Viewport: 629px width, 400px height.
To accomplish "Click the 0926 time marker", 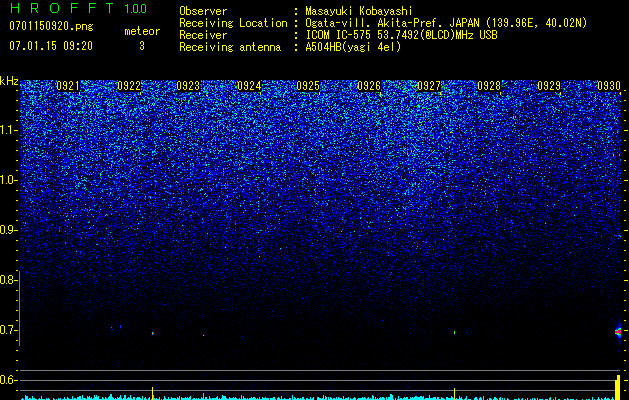I will pos(369,86).
